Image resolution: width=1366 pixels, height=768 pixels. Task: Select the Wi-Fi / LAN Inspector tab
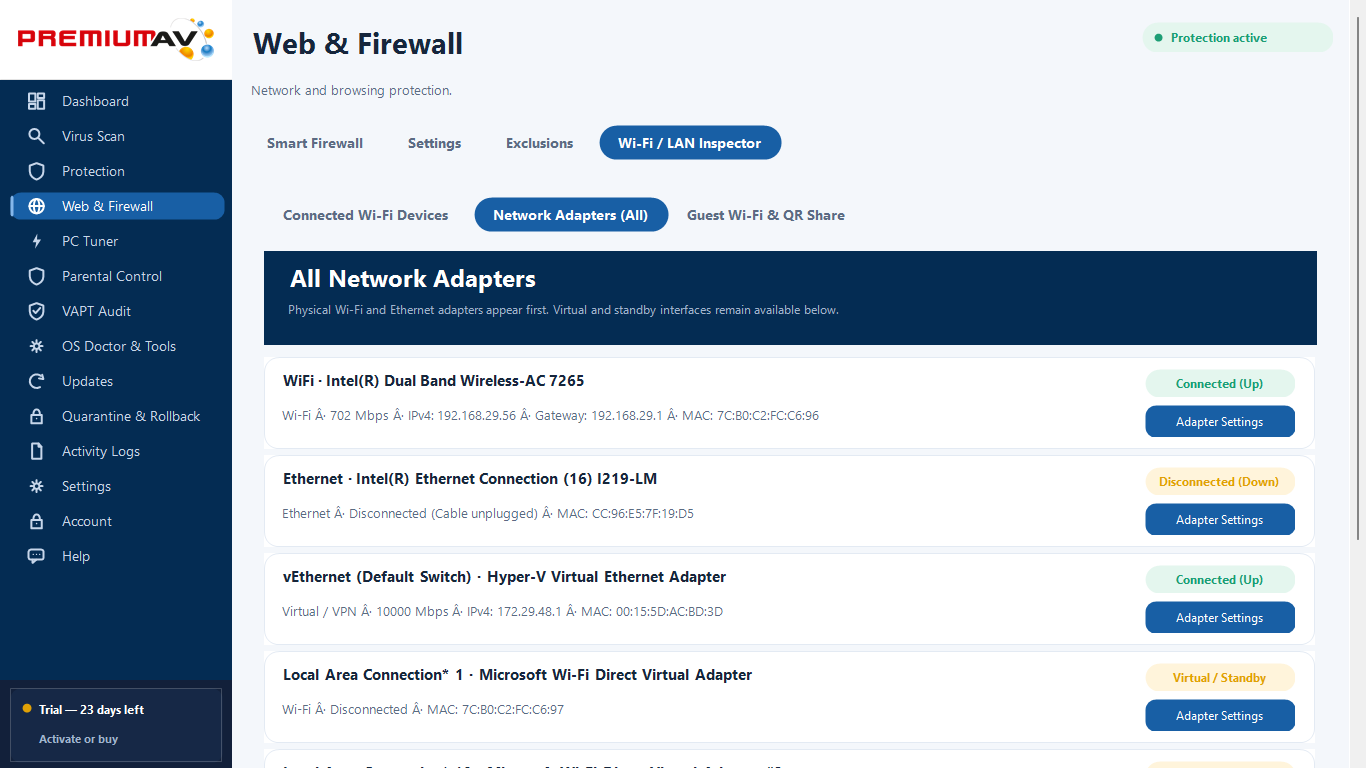click(690, 143)
